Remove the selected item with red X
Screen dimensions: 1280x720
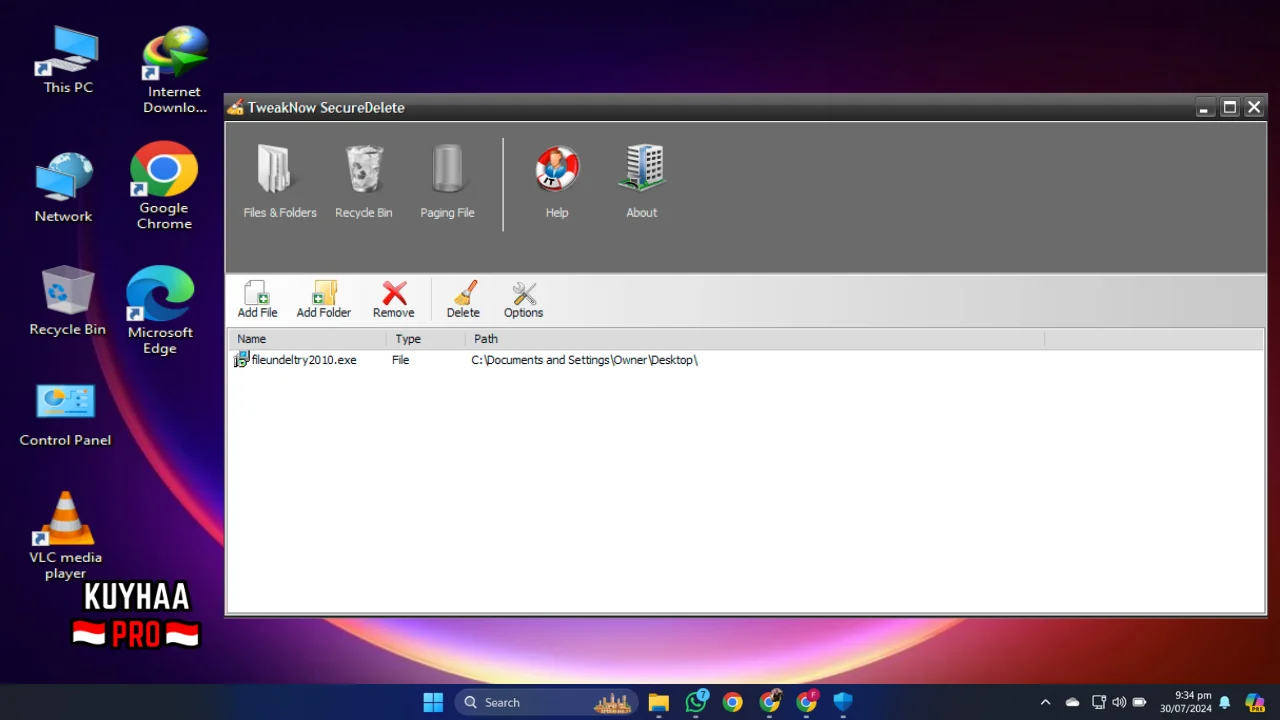point(394,299)
